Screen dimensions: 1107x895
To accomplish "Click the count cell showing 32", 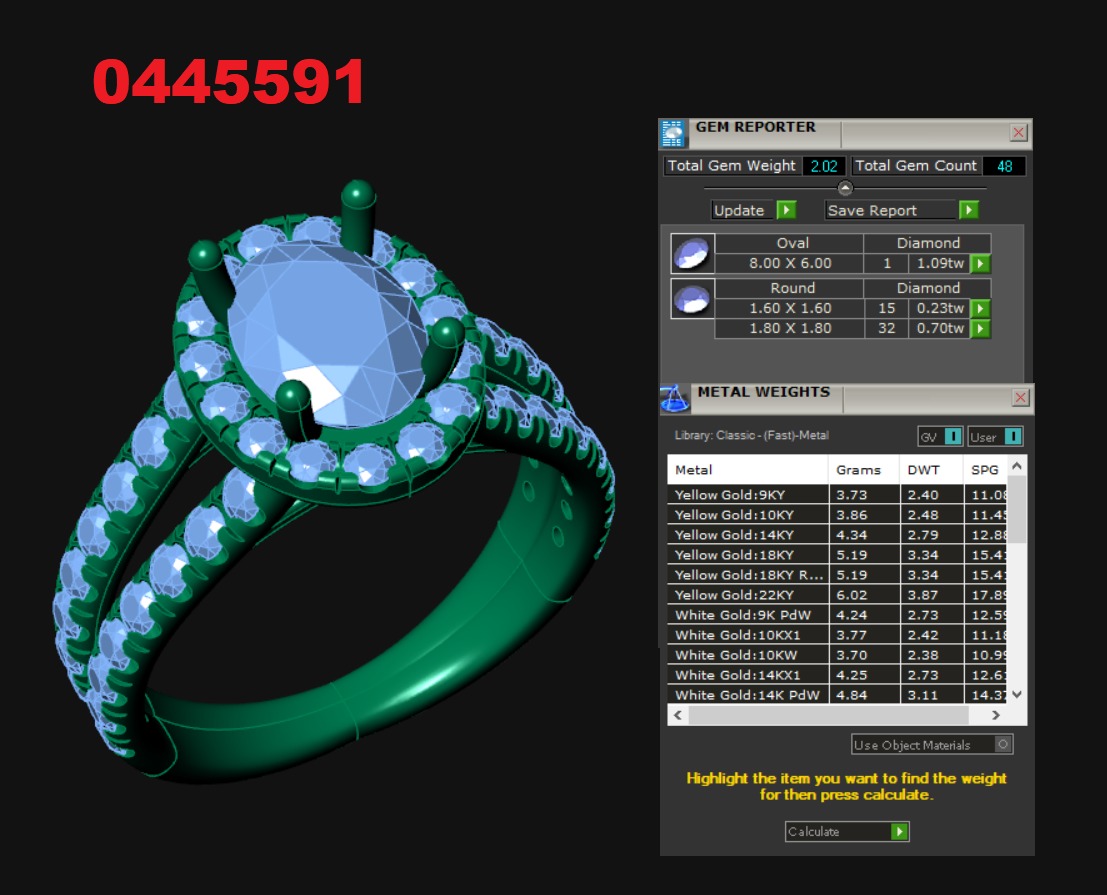I will [887, 328].
